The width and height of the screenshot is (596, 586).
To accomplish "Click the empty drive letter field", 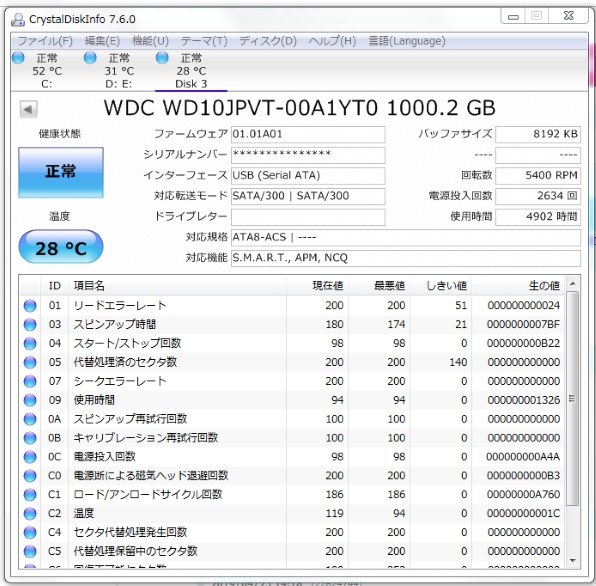I will [308, 217].
